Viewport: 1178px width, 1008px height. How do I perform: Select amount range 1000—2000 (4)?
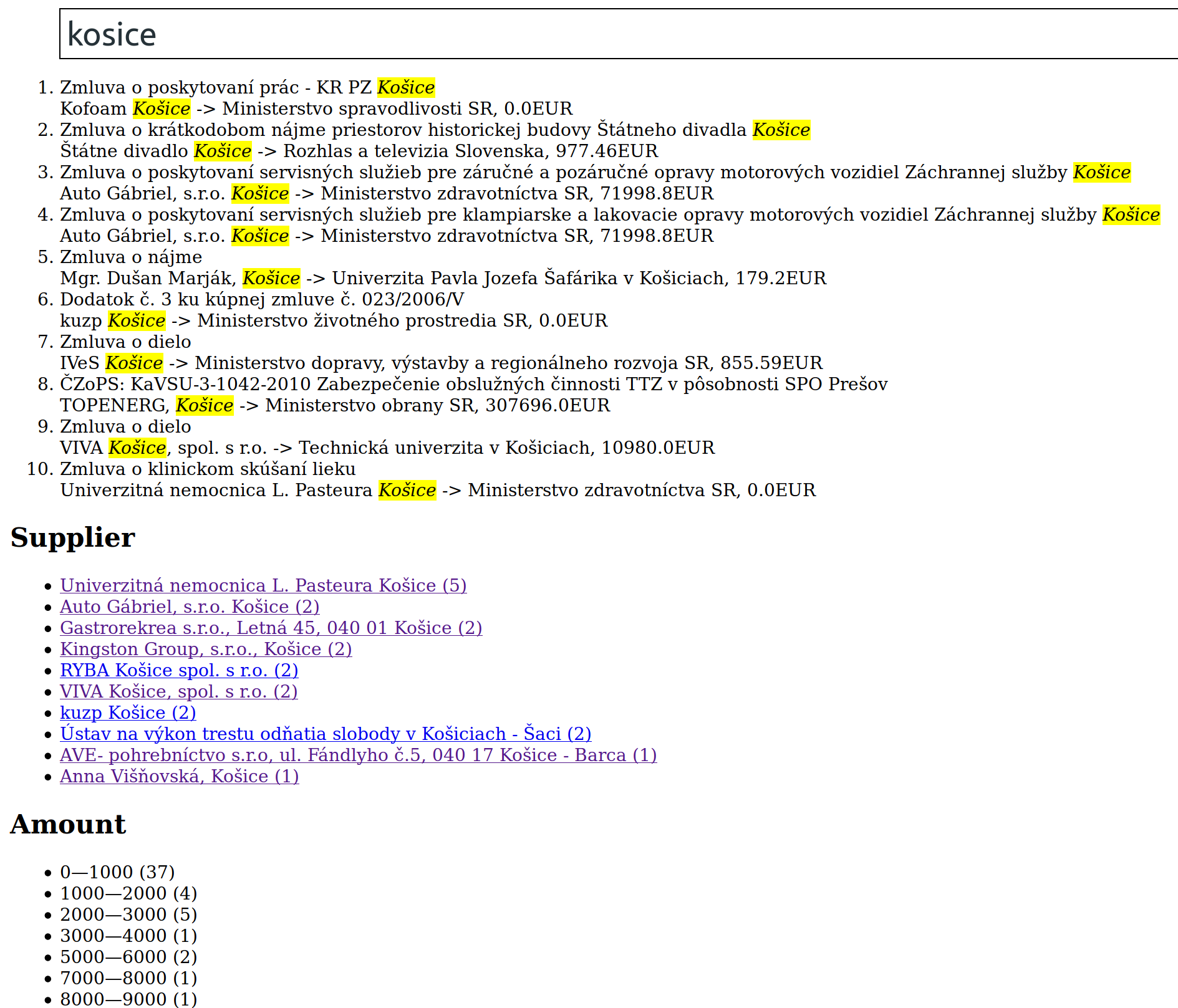click(128, 893)
